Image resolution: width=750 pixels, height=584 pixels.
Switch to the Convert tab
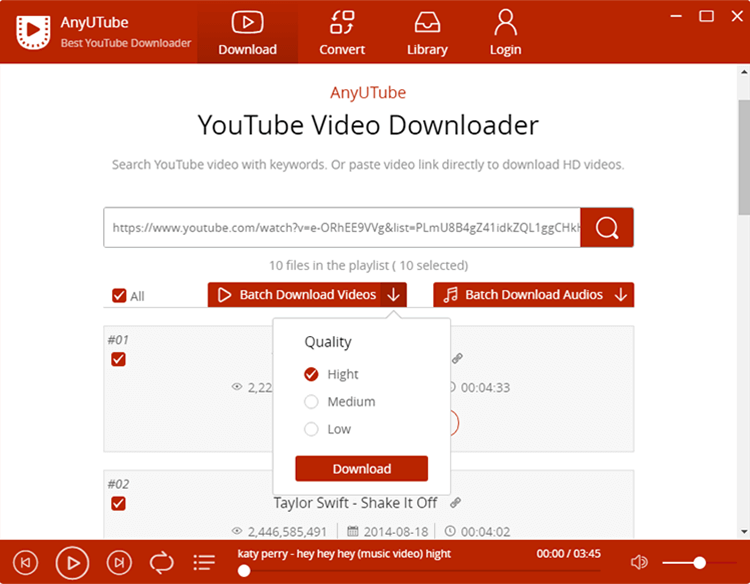click(342, 33)
